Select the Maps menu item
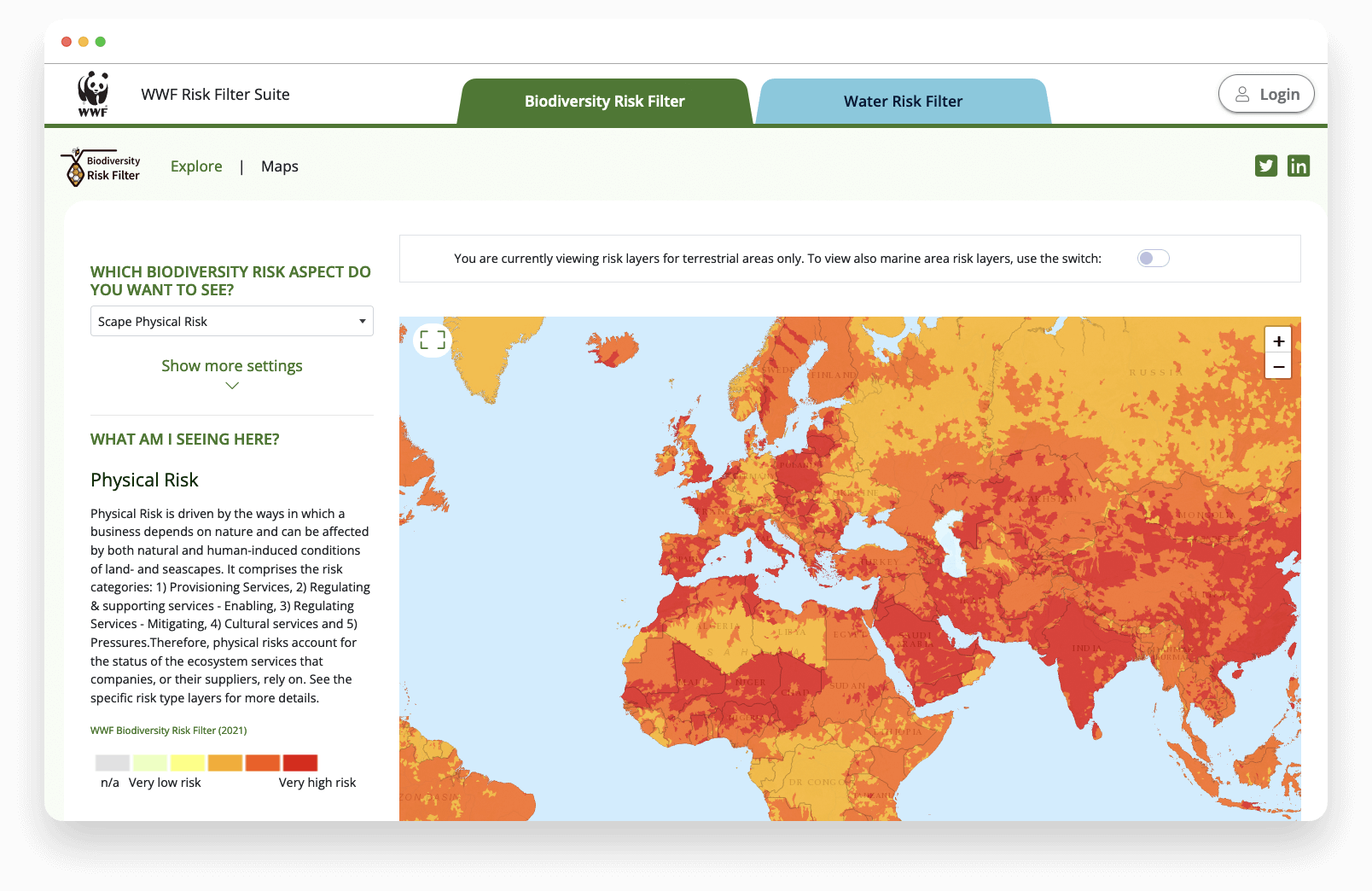 (x=280, y=166)
